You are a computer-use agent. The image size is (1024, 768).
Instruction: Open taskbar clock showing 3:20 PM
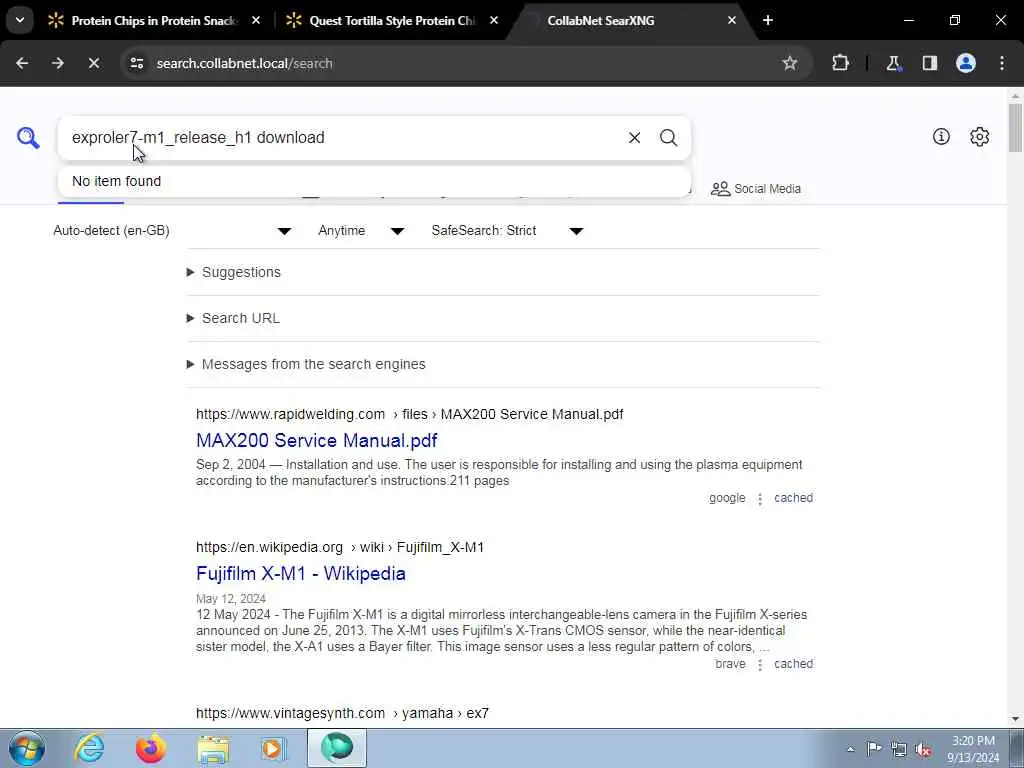pyautogui.click(x=973, y=749)
